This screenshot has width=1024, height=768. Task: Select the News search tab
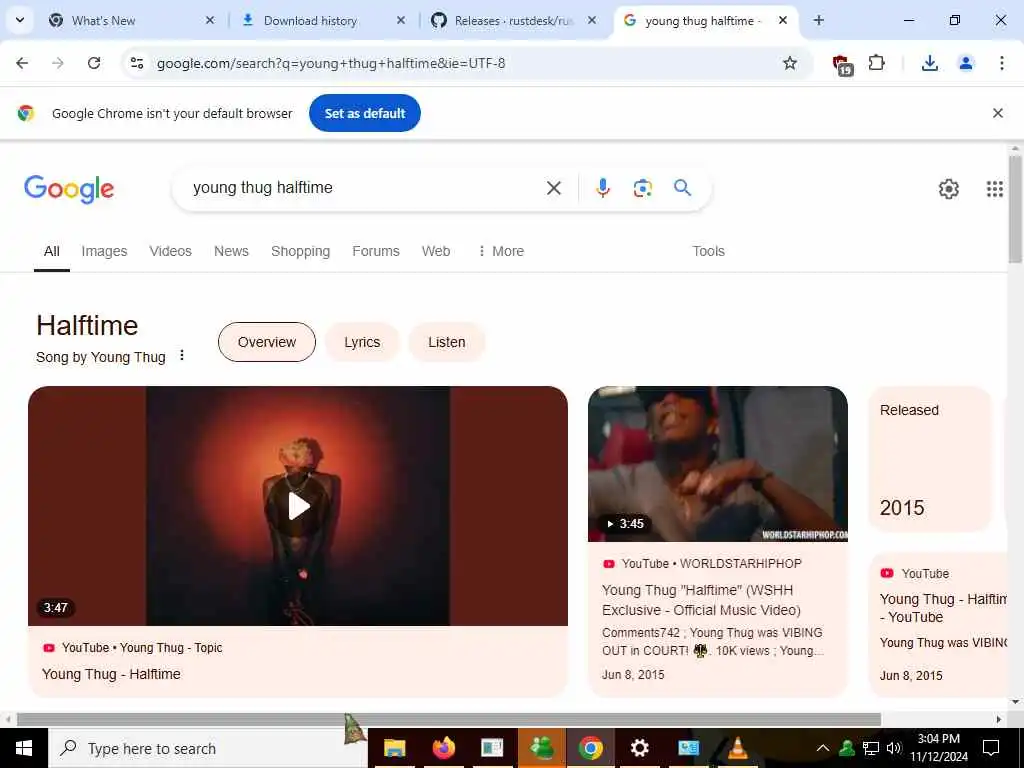click(231, 251)
